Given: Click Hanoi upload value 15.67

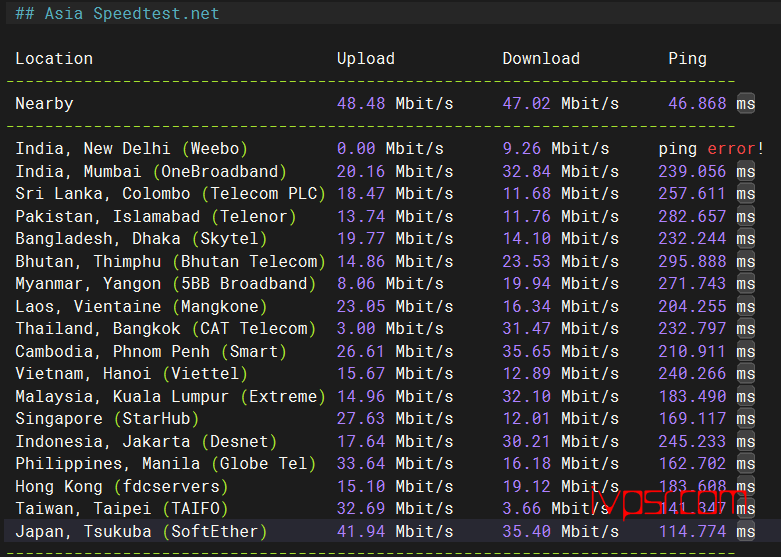Looking at the screenshot, I should [x=361, y=374].
